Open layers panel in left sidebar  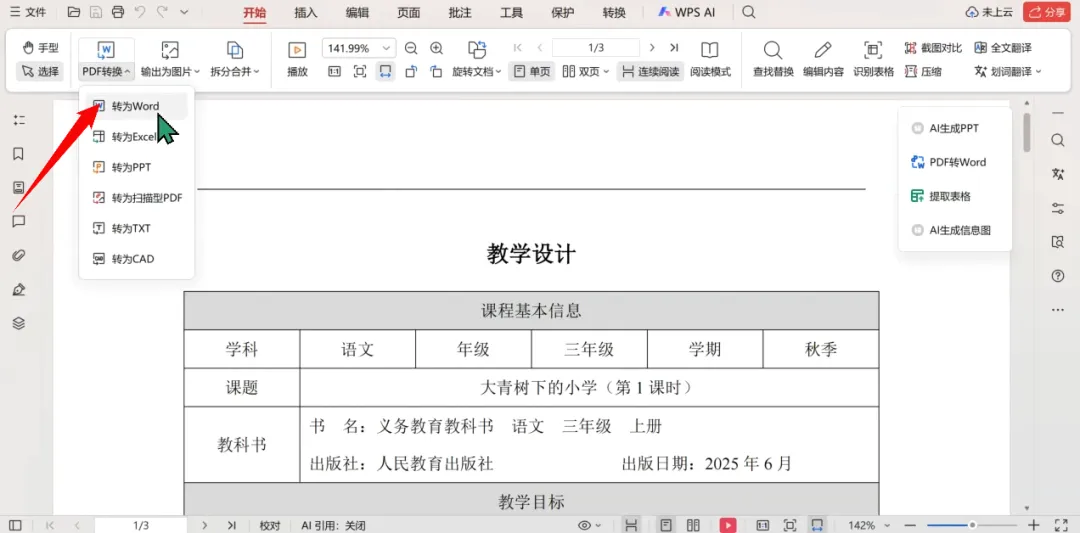19,323
